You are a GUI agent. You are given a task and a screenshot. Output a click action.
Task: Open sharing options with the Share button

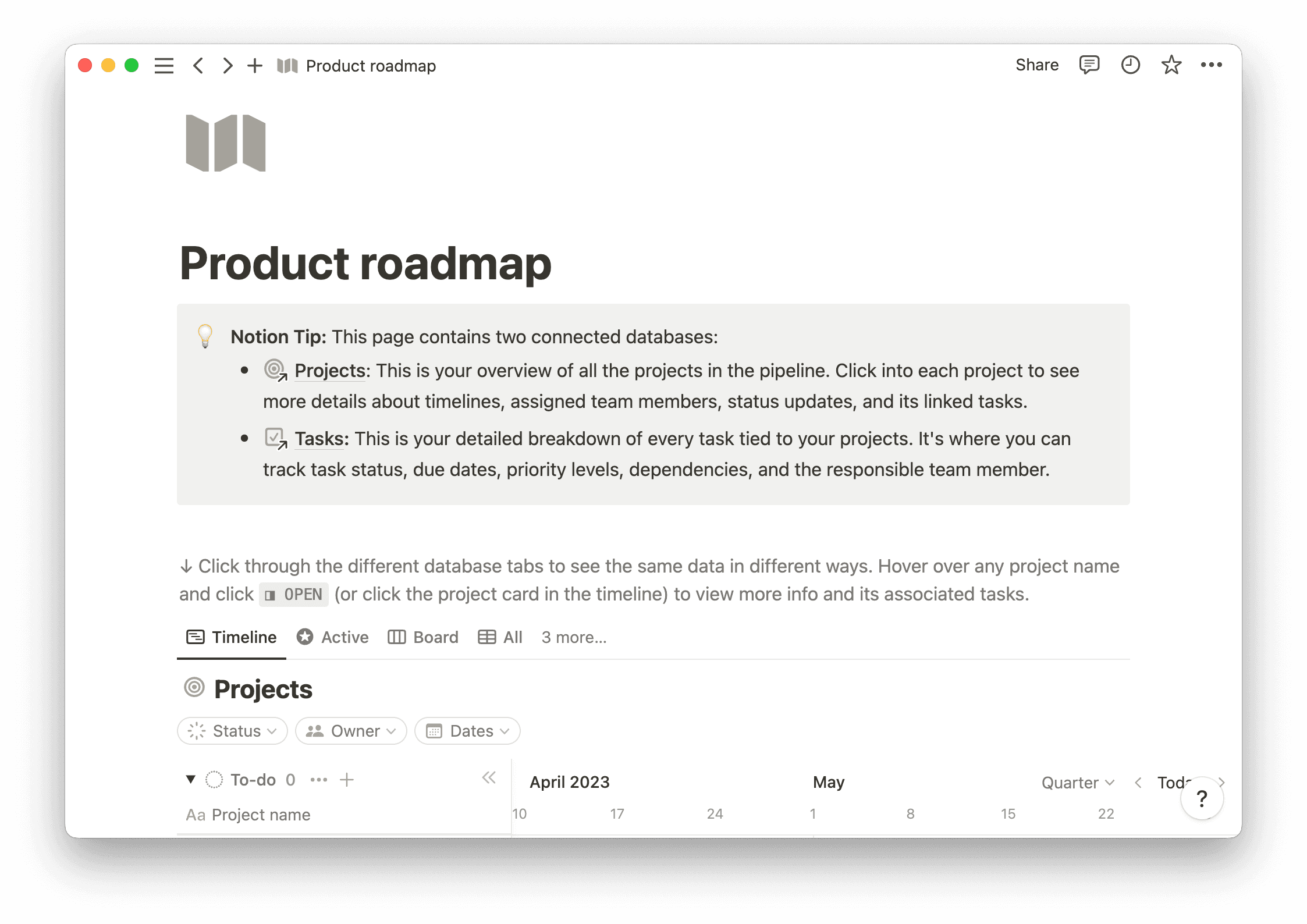[x=1036, y=65]
